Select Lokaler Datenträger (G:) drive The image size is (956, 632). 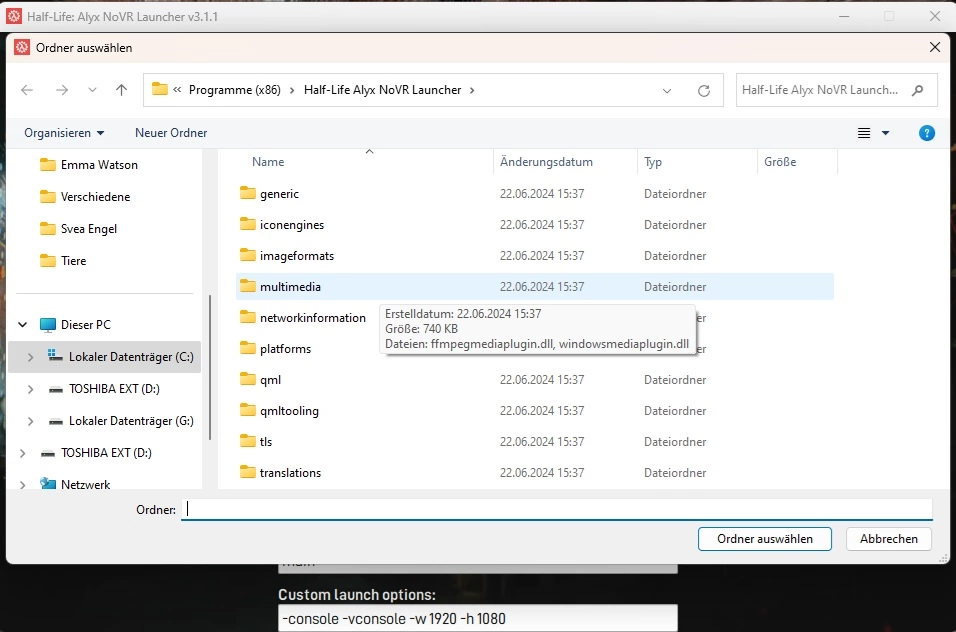(130, 421)
